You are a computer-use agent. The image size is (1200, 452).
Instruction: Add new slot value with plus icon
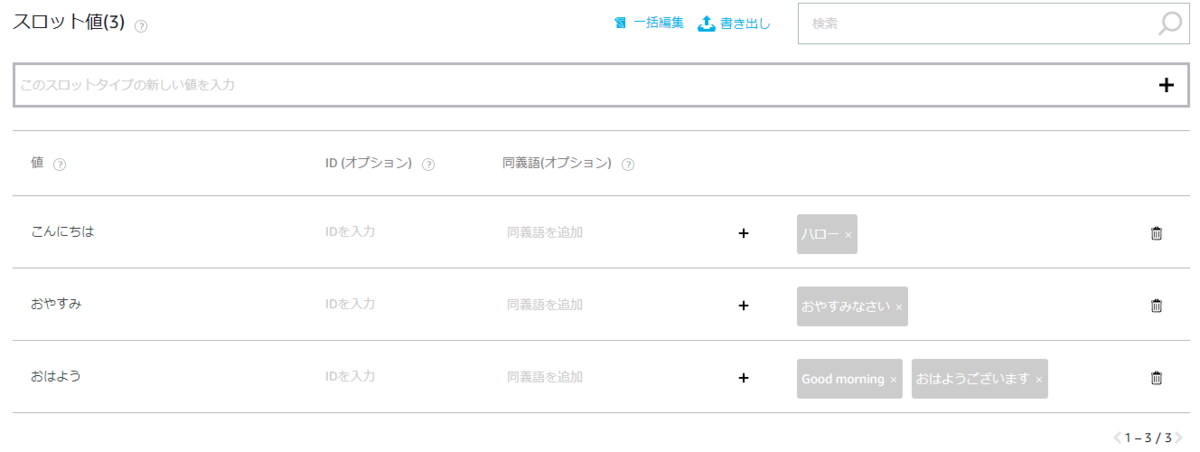point(1166,85)
